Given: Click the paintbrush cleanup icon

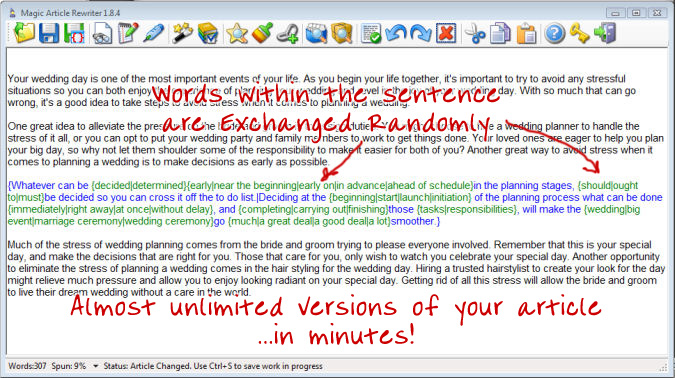Looking at the screenshot, I should 262,33.
